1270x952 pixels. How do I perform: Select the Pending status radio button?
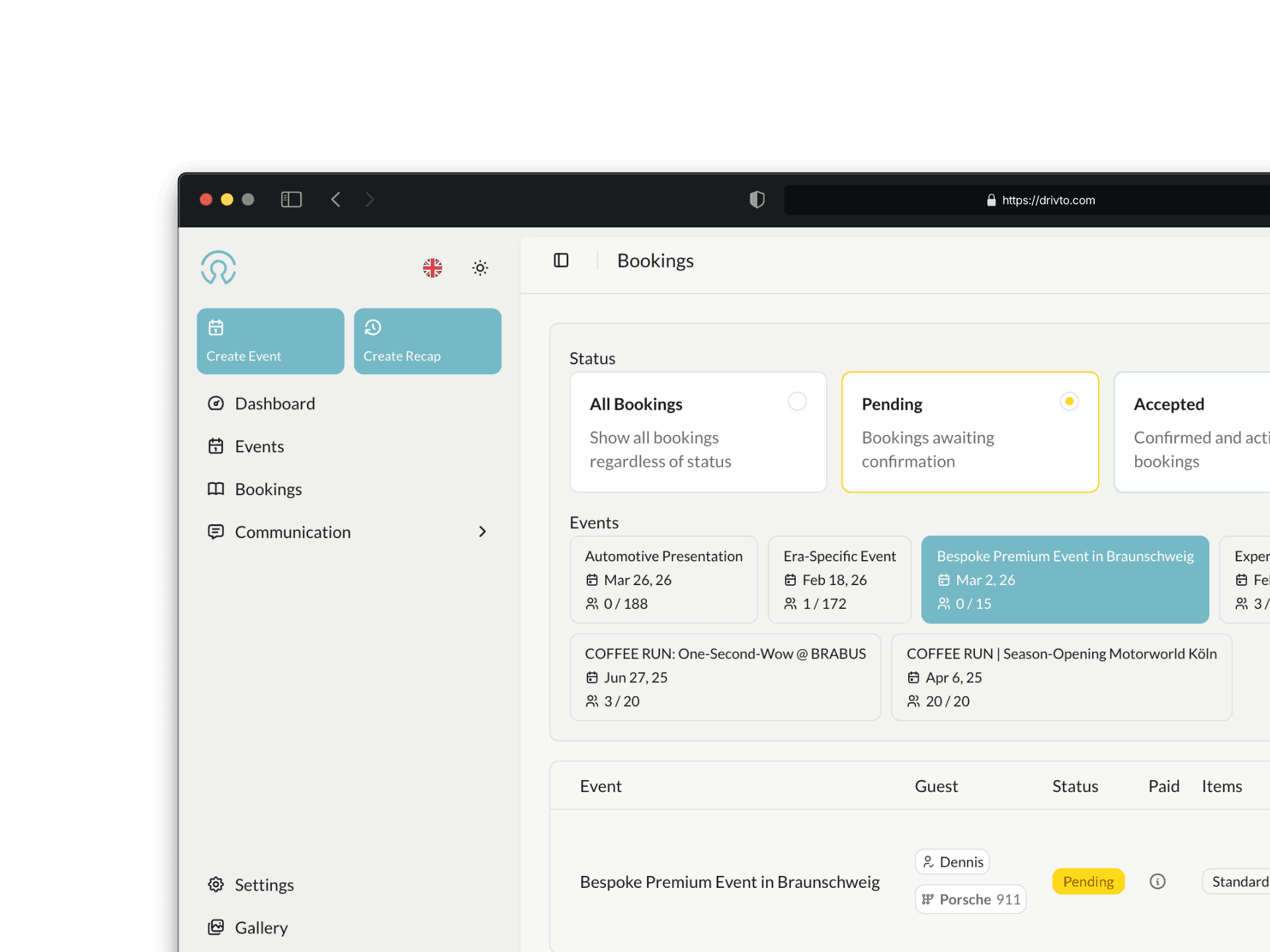pyautogui.click(x=1069, y=401)
